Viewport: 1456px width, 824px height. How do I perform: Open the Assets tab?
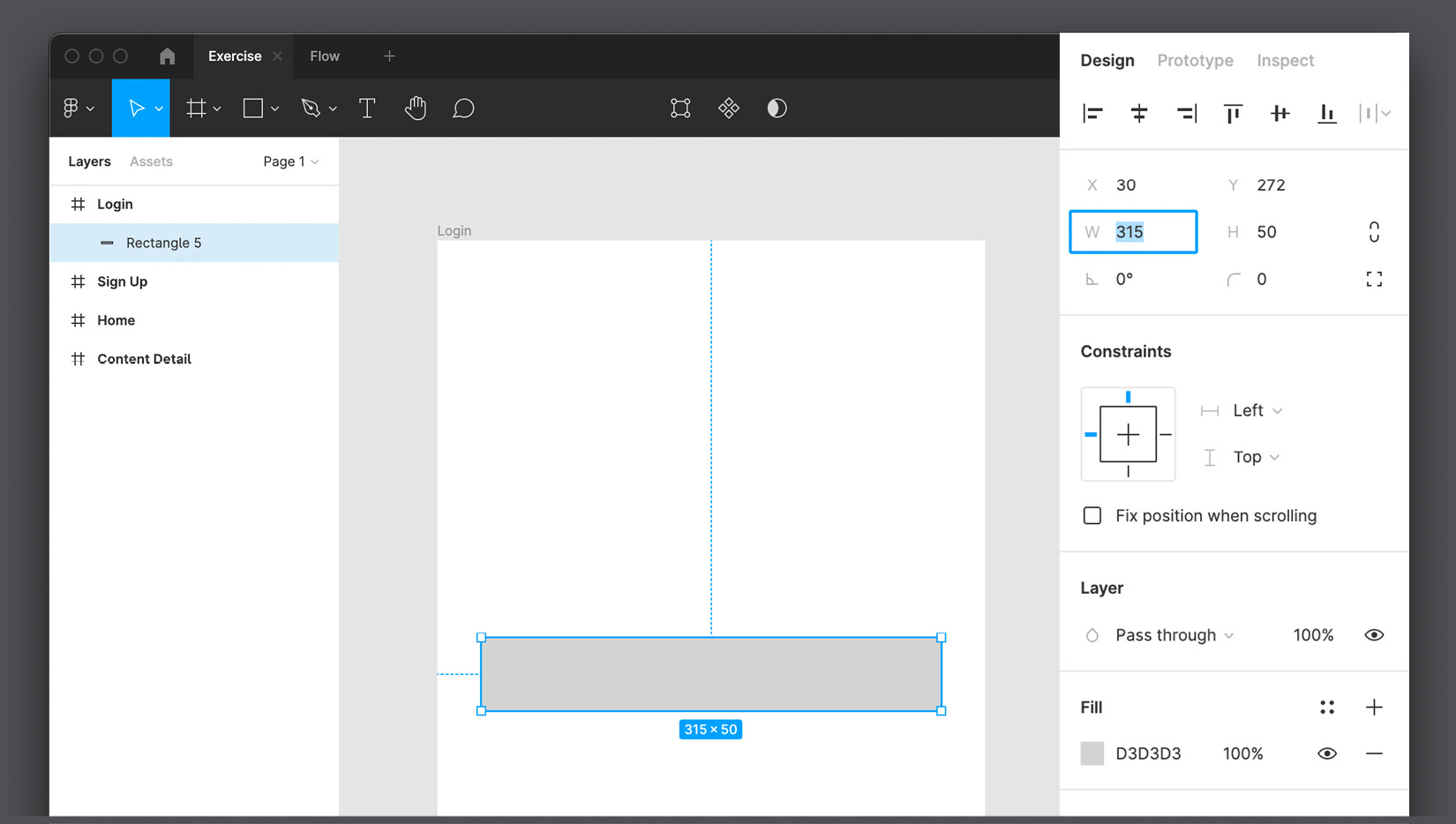[151, 161]
